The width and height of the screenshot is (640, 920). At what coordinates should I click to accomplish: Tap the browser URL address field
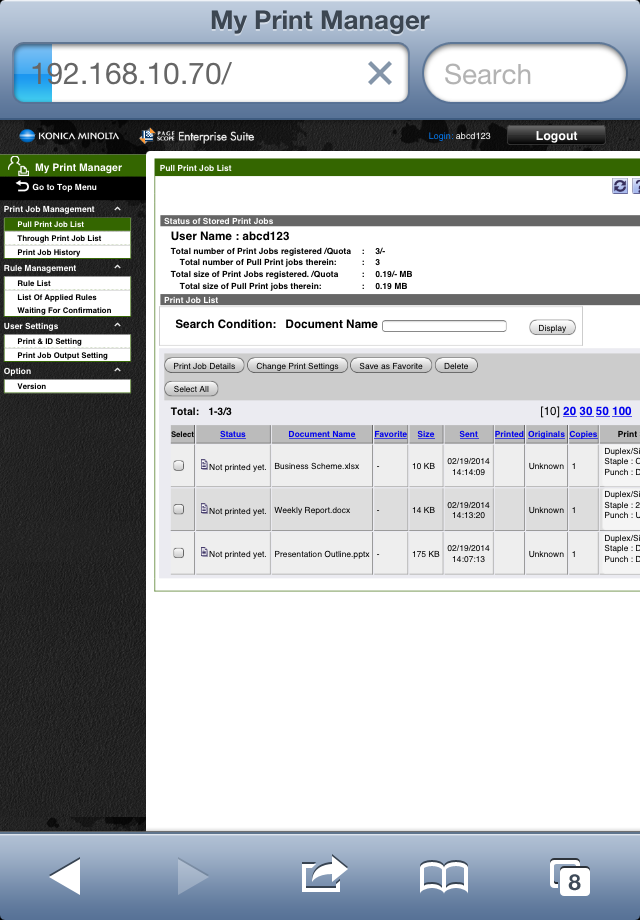[x=210, y=73]
